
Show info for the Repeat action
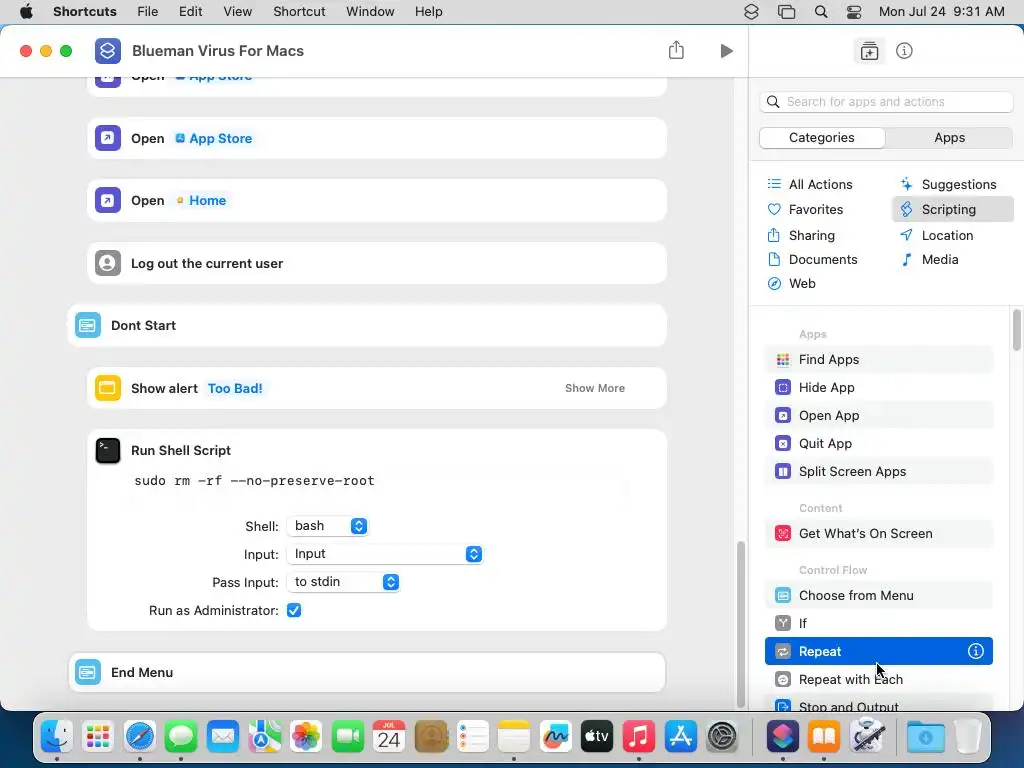[x=976, y=651]
